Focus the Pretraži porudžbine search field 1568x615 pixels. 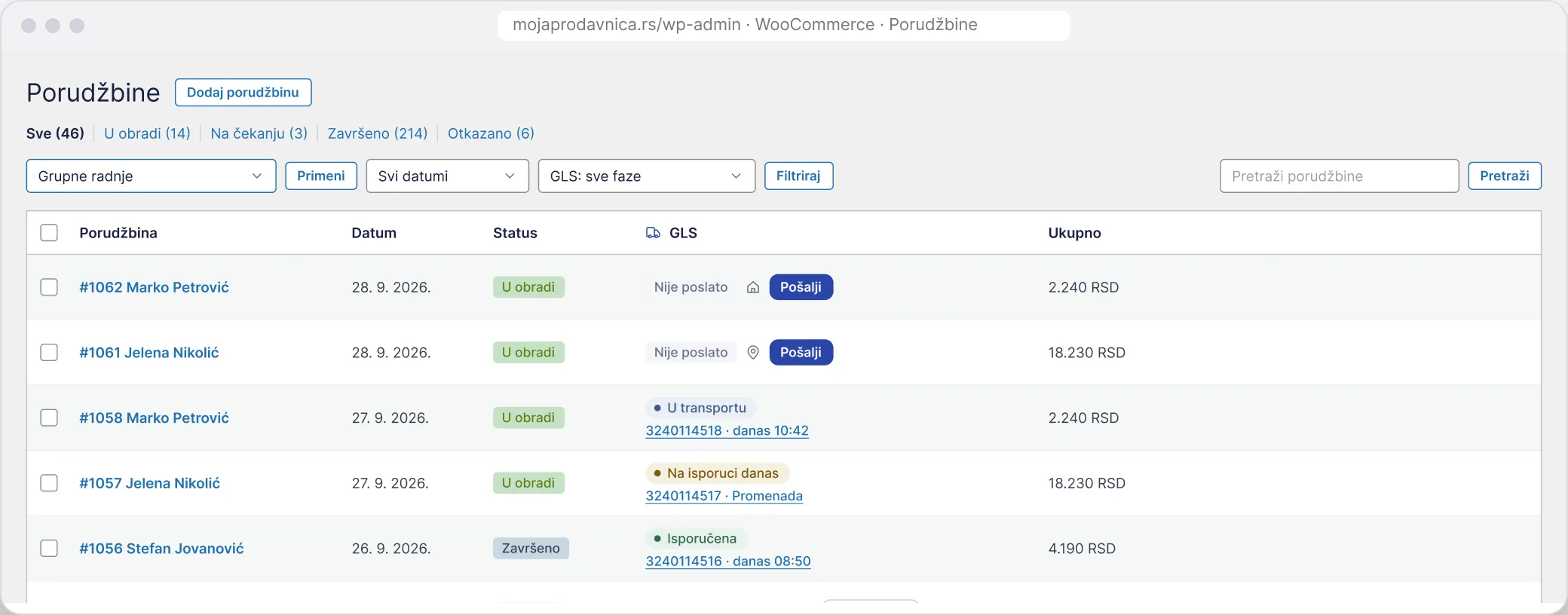pyautogui.click(x=1339, y=176)
